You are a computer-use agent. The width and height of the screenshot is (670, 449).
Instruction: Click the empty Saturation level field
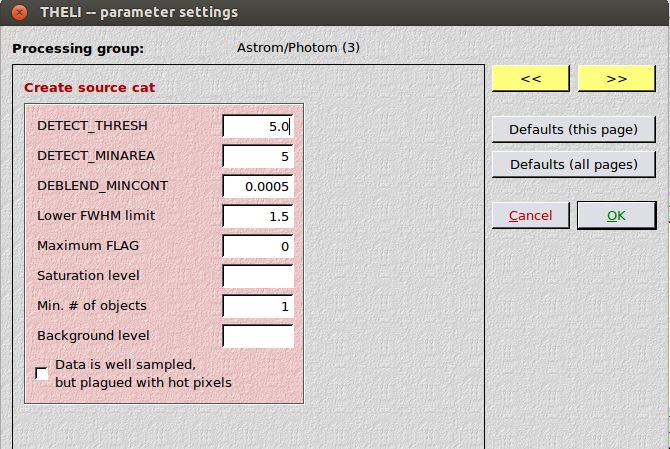click(258, 276)
